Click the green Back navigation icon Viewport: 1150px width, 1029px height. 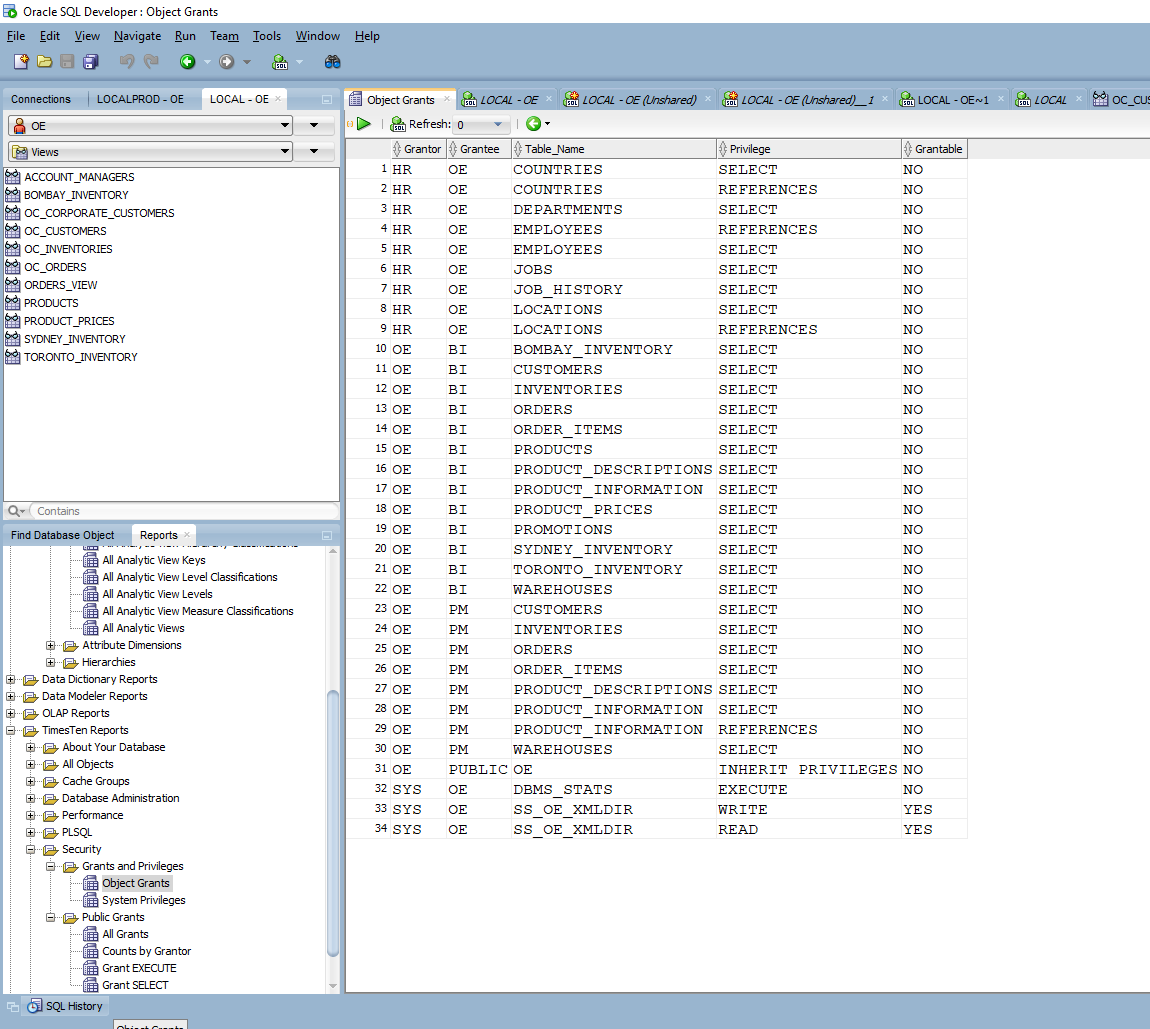pyautogui.click(x=188, y=62)
